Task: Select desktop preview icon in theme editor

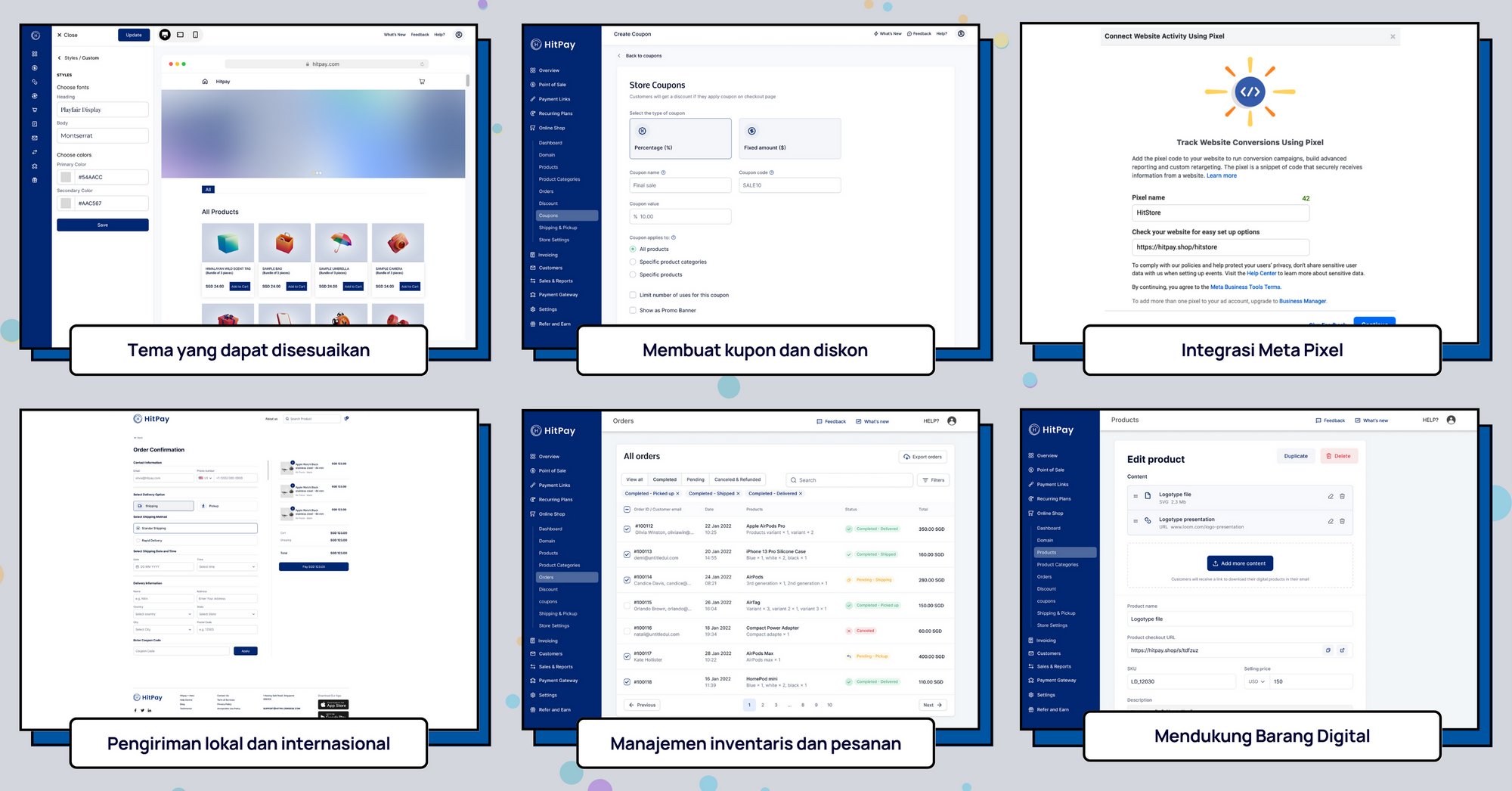Action: 165,35
